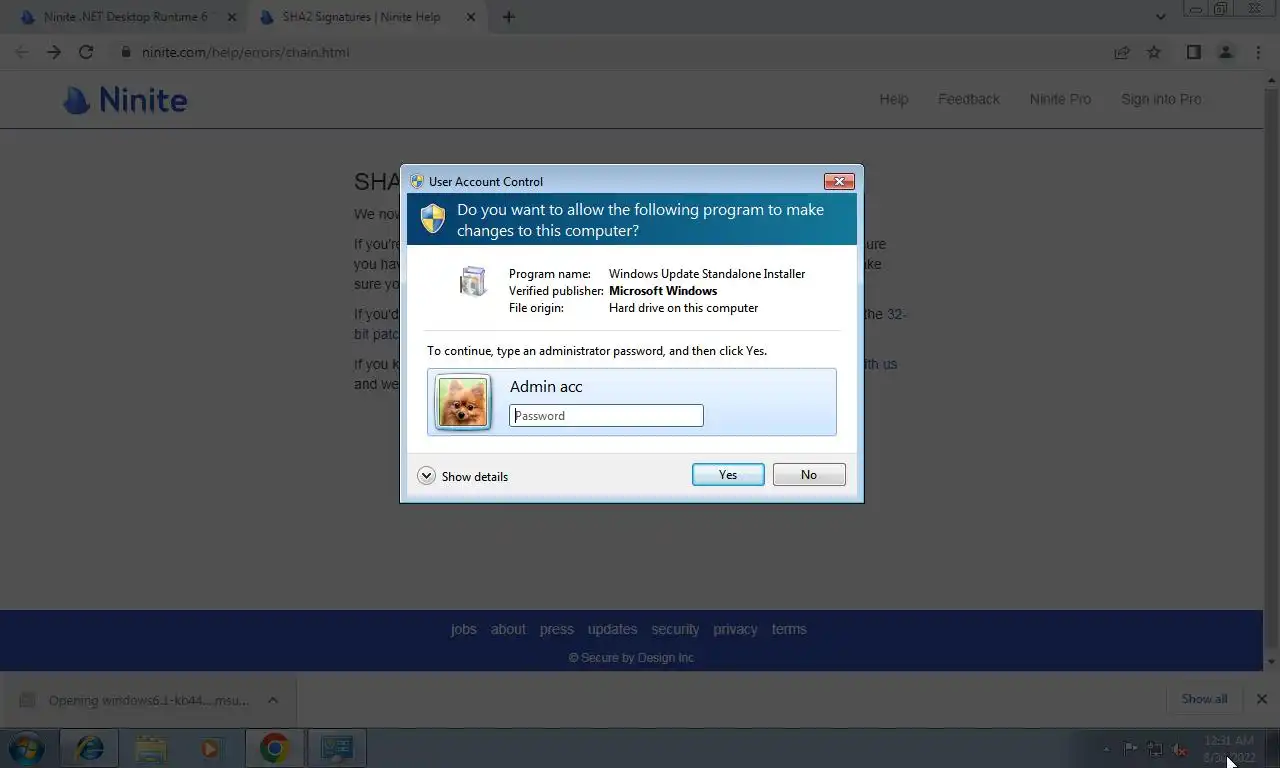Click No in the User Account Control dialog
1280x768 pixels.
(x=809, y=475)
